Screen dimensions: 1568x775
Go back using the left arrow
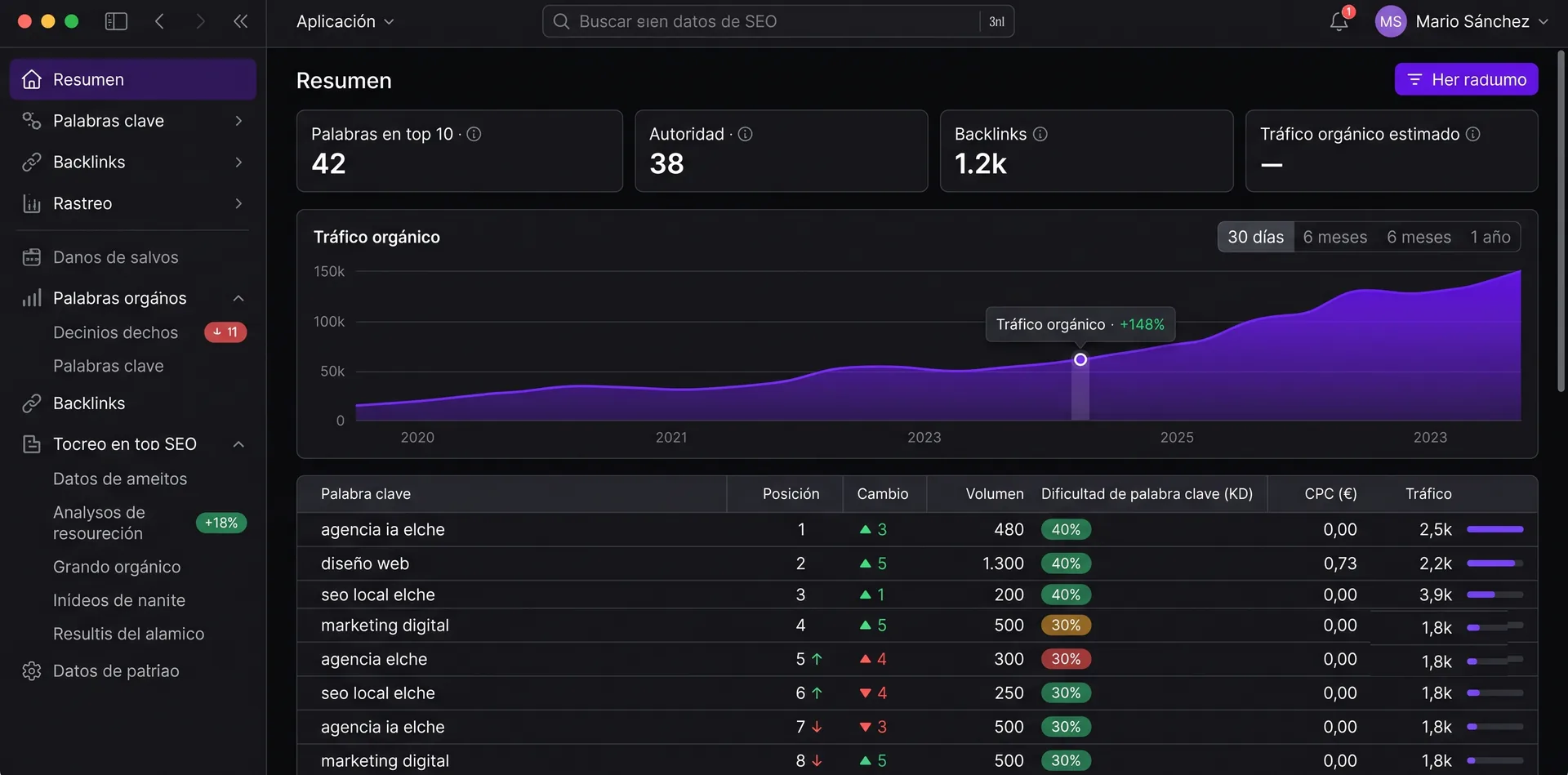tap(160, 21)
